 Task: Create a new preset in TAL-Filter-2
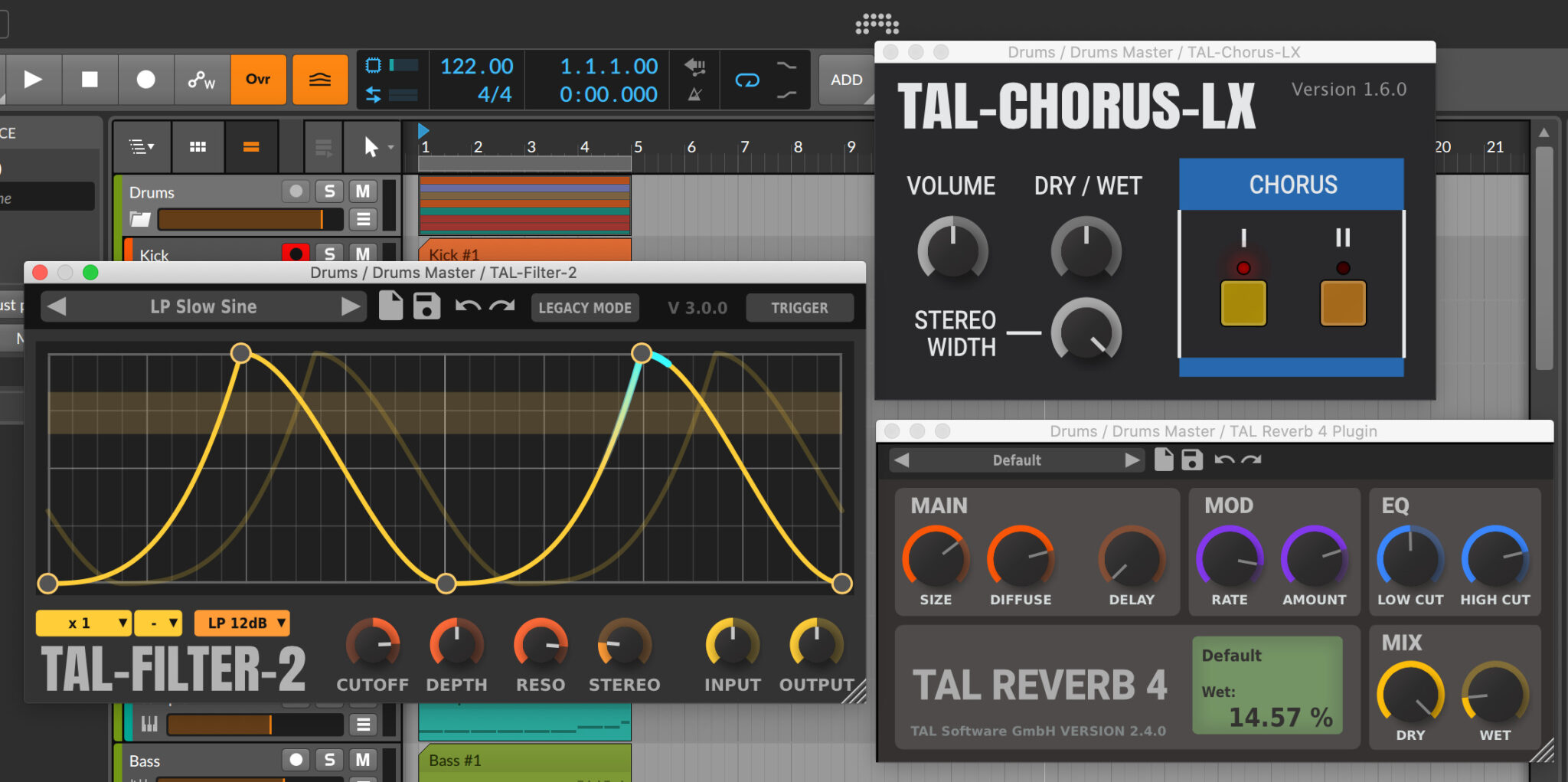(x=390, y=306)
